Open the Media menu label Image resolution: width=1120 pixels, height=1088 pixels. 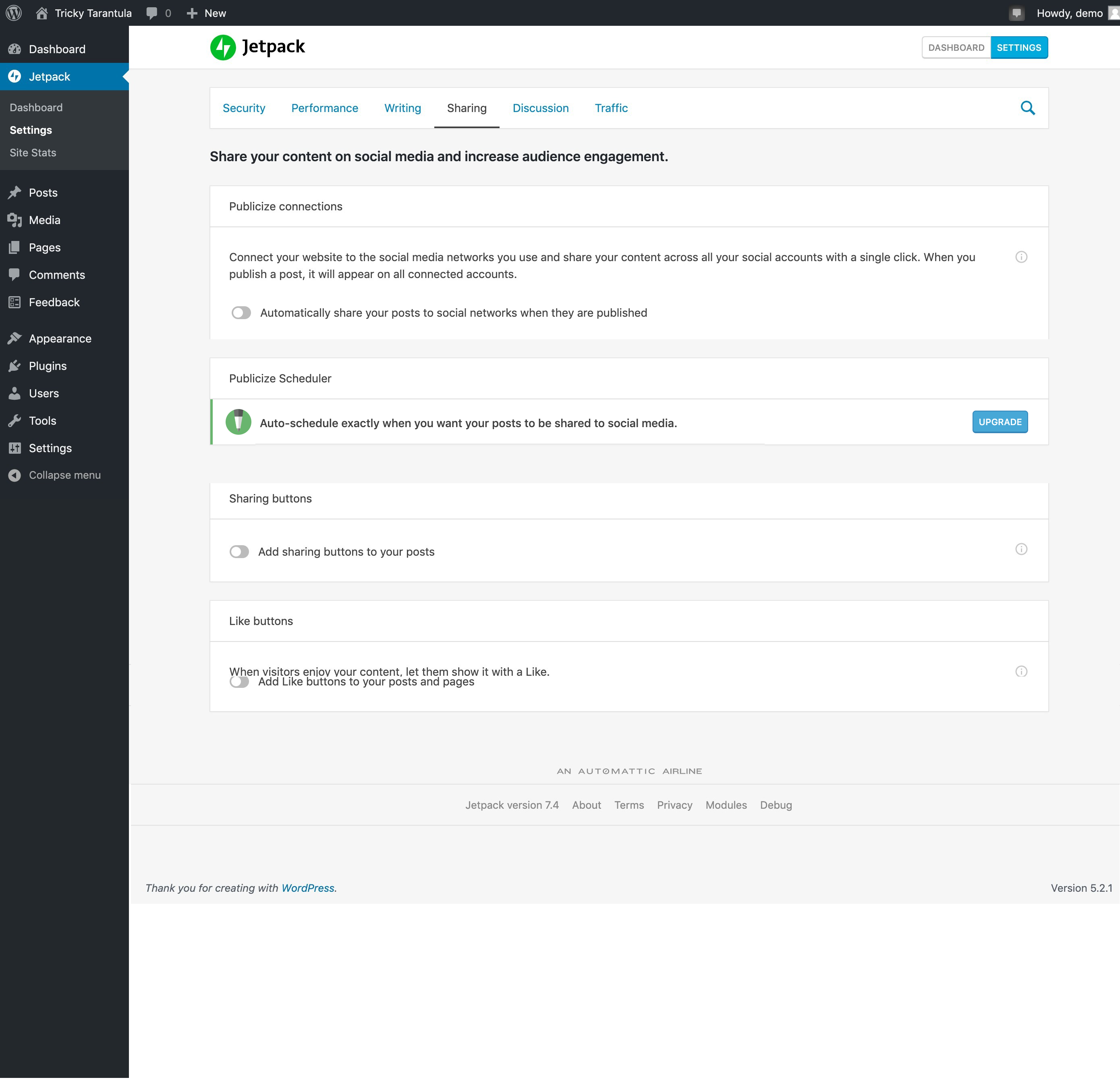pyautogui.click(x=45, y=220)
